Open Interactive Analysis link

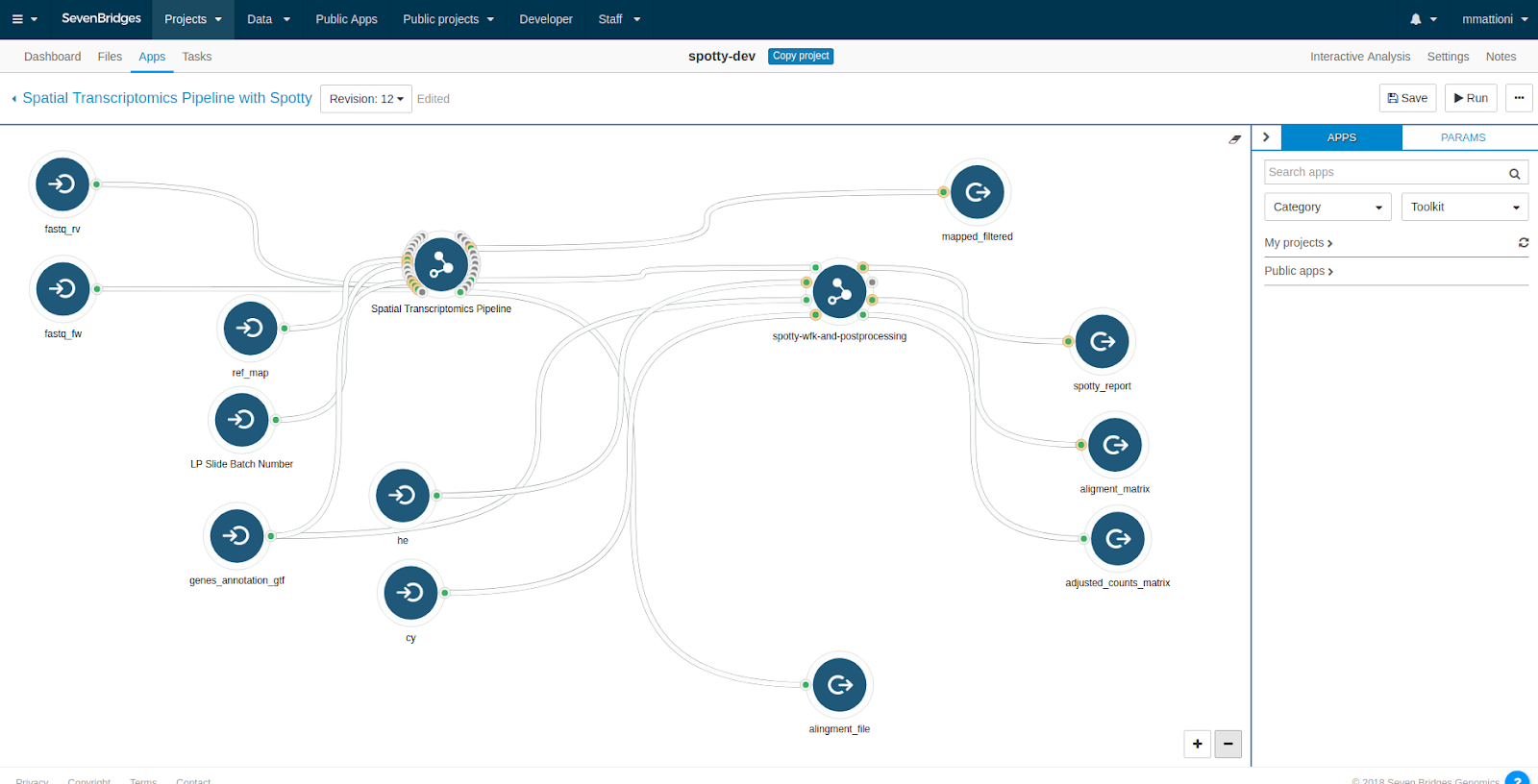[1360, 57]
